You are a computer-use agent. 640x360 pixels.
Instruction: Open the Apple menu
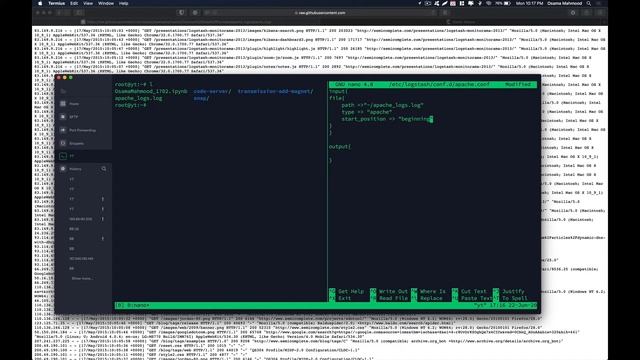(40, 3)
